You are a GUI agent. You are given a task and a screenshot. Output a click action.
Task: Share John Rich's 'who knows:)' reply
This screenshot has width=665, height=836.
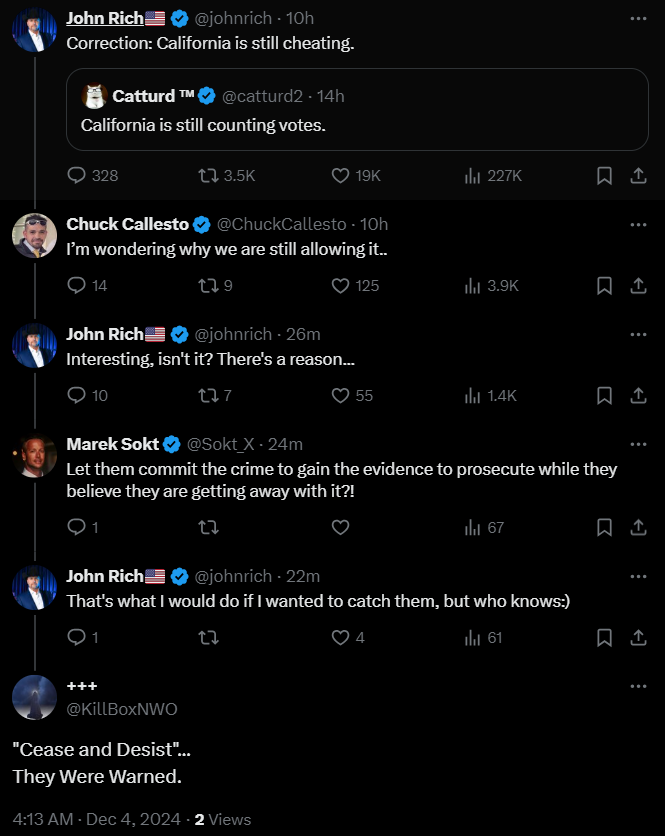point(637,637)
